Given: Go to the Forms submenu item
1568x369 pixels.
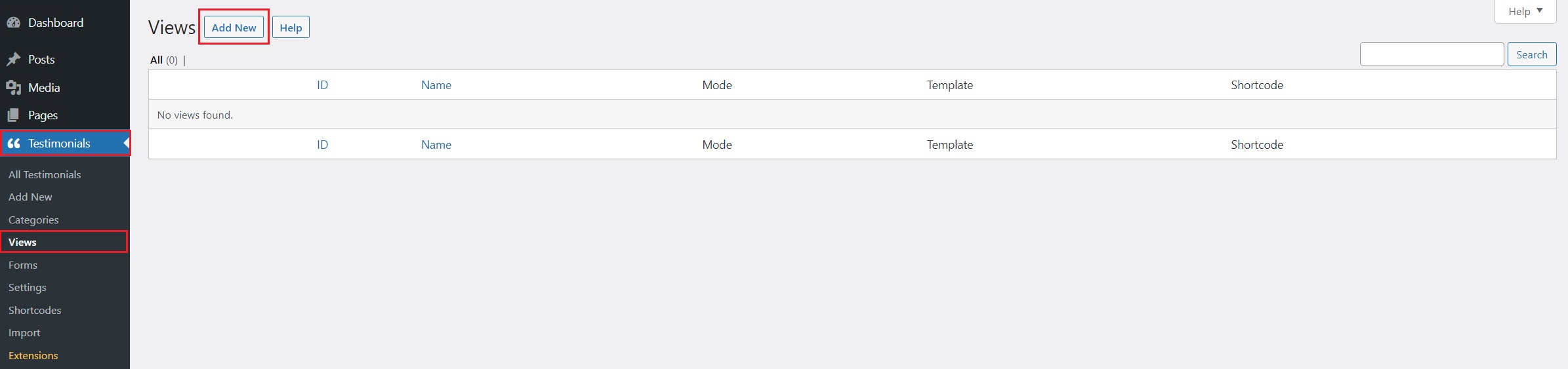Looking at the screenshot, I should click(x=23, y=265).
